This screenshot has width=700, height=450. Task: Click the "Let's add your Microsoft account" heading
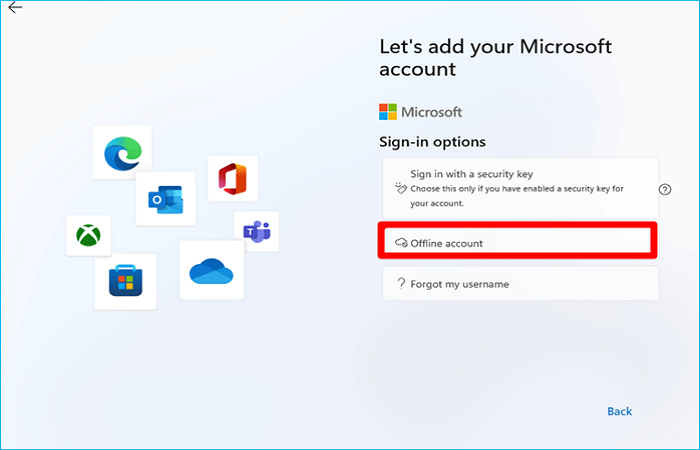pyautogui.click(x=495, y=57)
